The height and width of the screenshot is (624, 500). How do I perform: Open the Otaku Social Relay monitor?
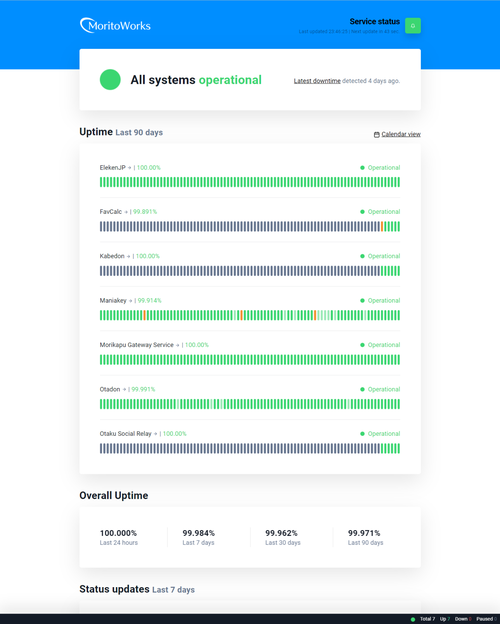coord(125,434)
